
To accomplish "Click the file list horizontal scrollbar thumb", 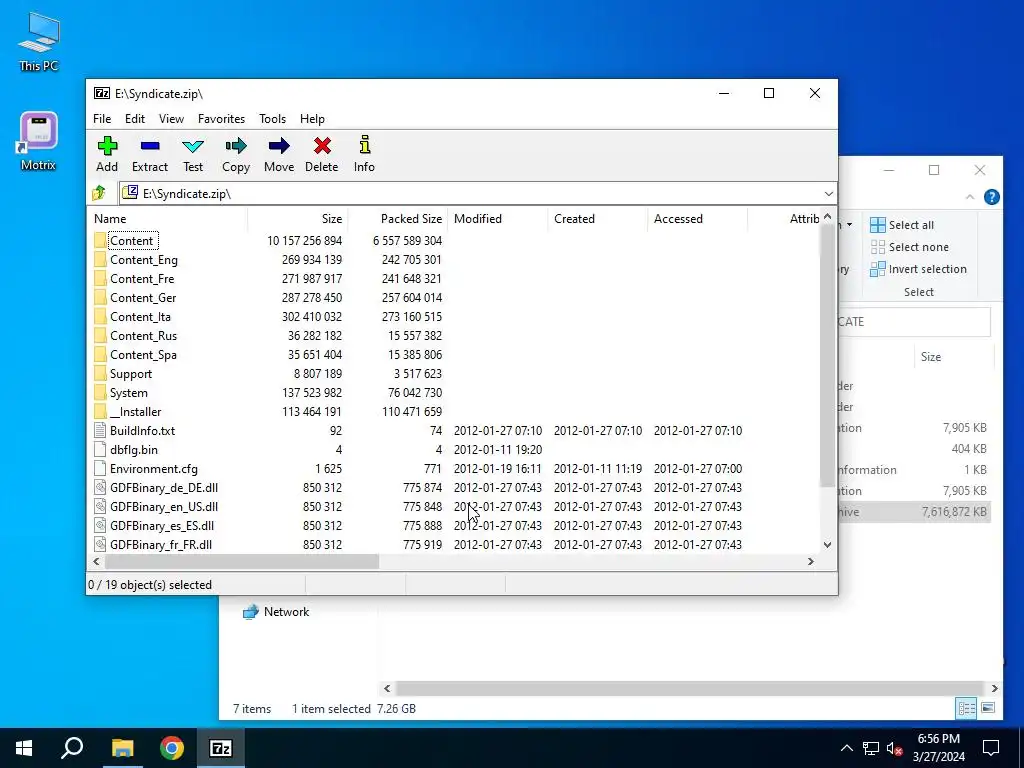I will point(241,562).
